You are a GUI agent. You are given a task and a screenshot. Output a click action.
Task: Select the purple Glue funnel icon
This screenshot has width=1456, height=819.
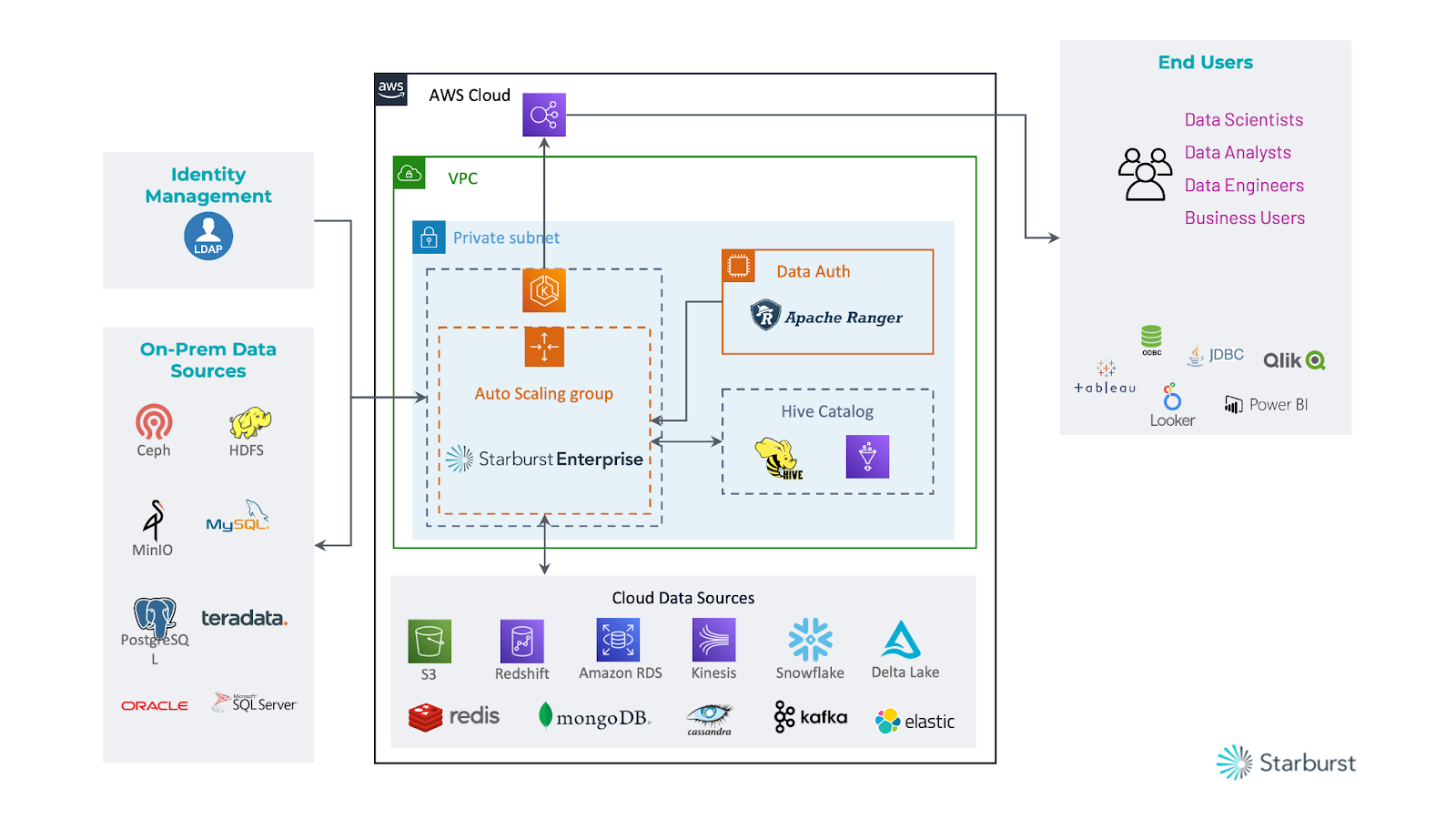tap(867, 457)
